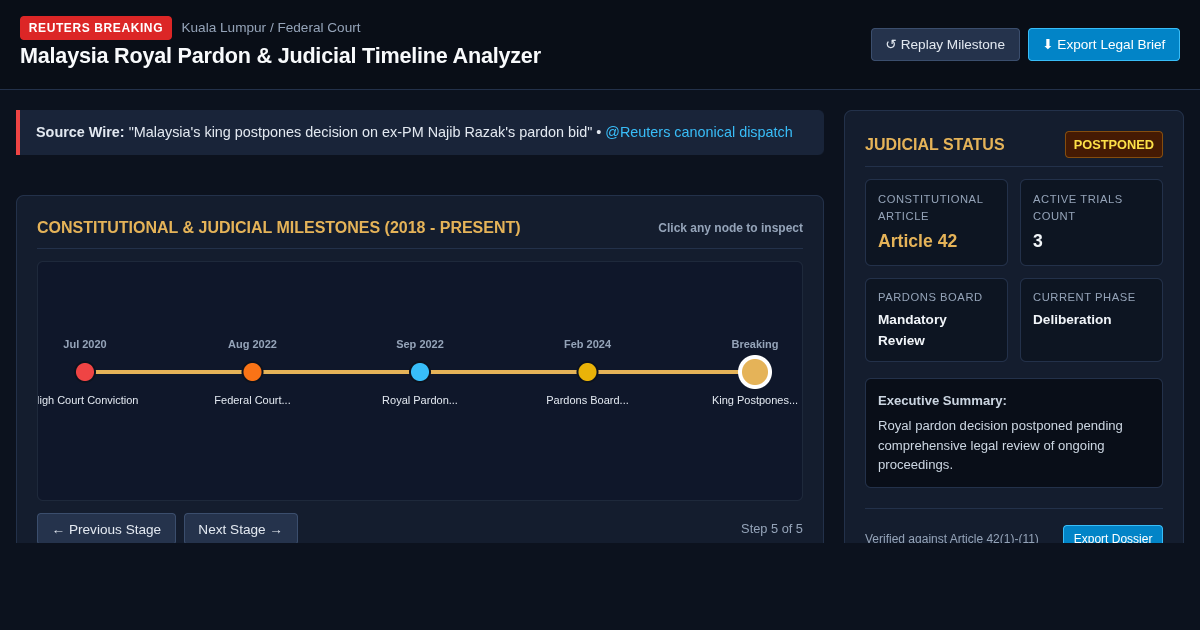Image resolution: width=1200 pixels, height=630 pixels.
Task: Open the @Reuters canonical dispatch link
Action: click(699, 132)
